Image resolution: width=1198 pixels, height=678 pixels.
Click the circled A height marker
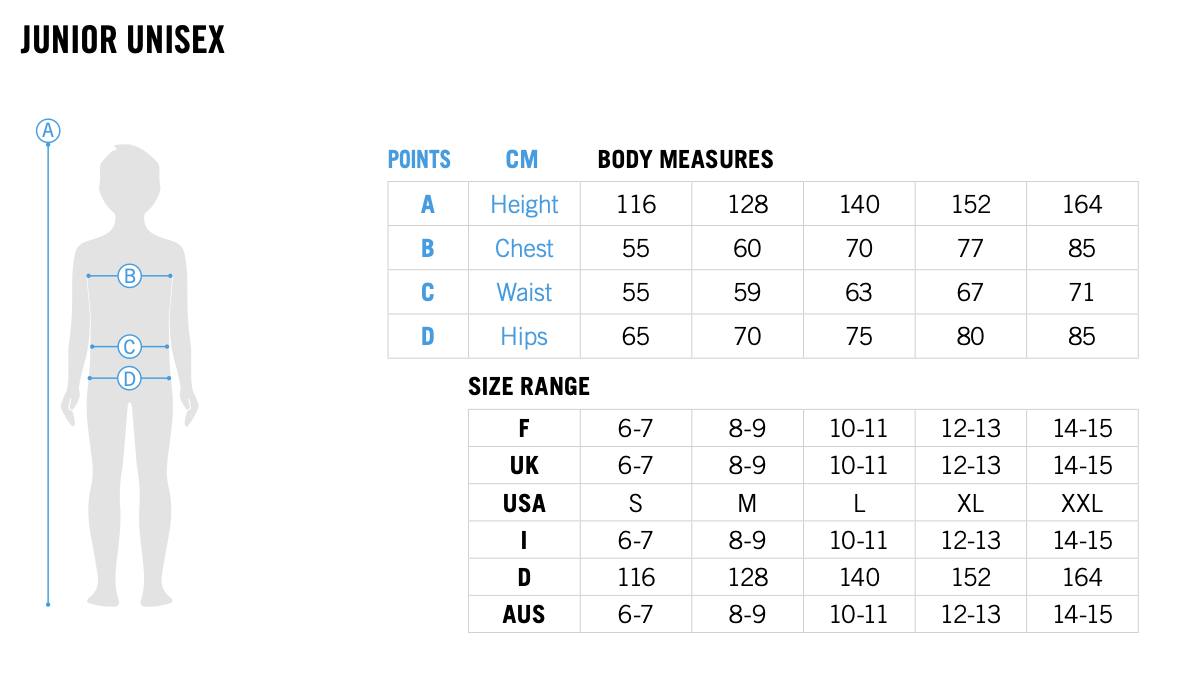click(x=48, y=130)
